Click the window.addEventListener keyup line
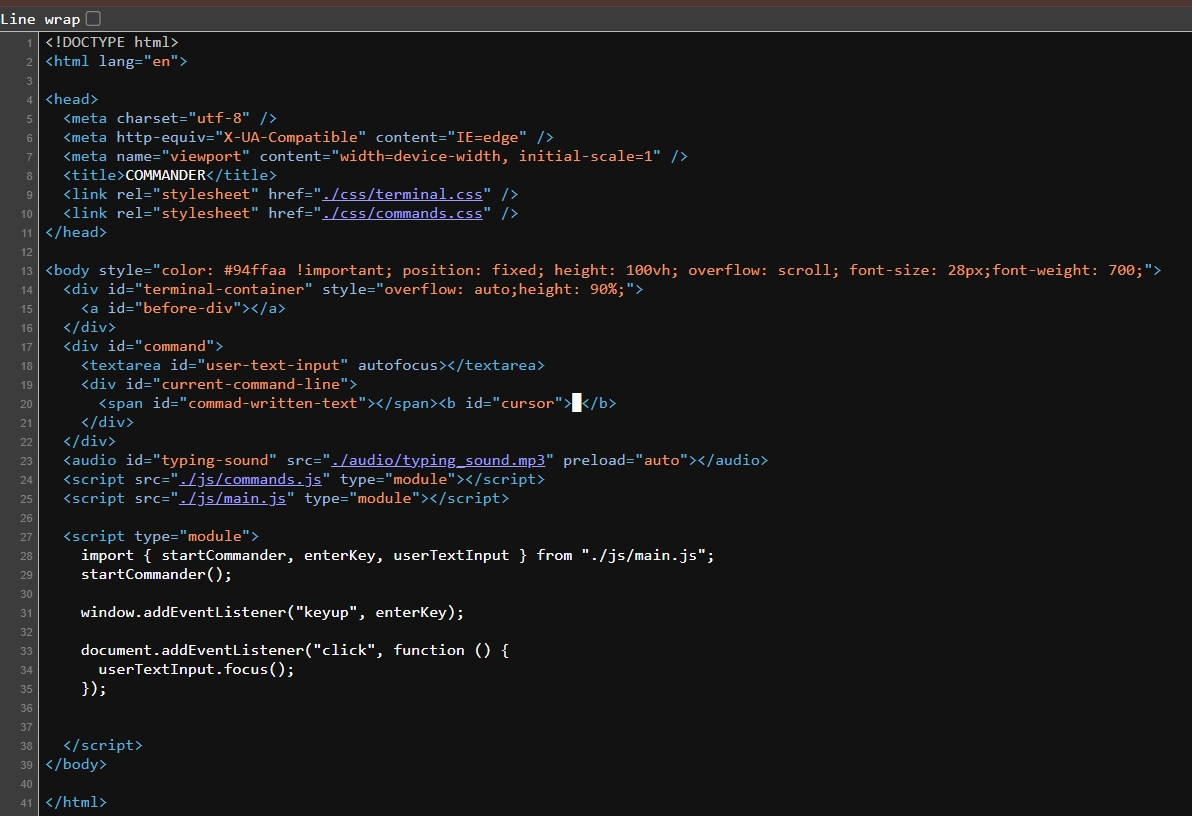1192x816 pixels. click(x=272, y=612)
